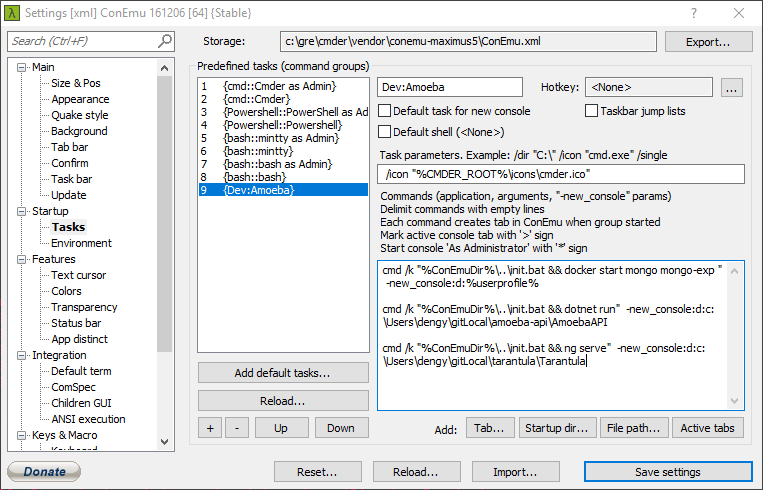Open Background settings page
This screenshot has width=763, height=490.
point(79,131)
